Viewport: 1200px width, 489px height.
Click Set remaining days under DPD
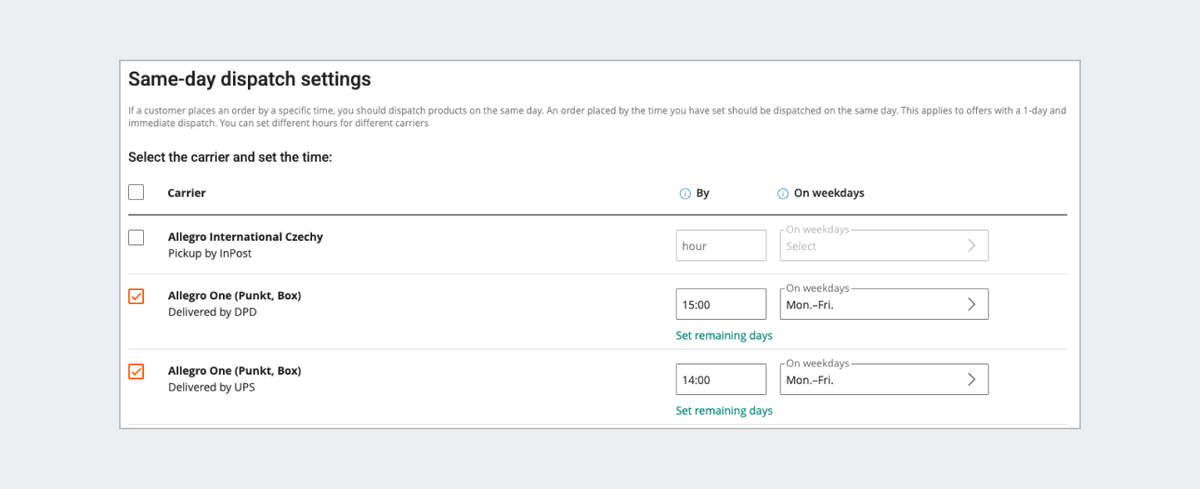coord(724,336)
